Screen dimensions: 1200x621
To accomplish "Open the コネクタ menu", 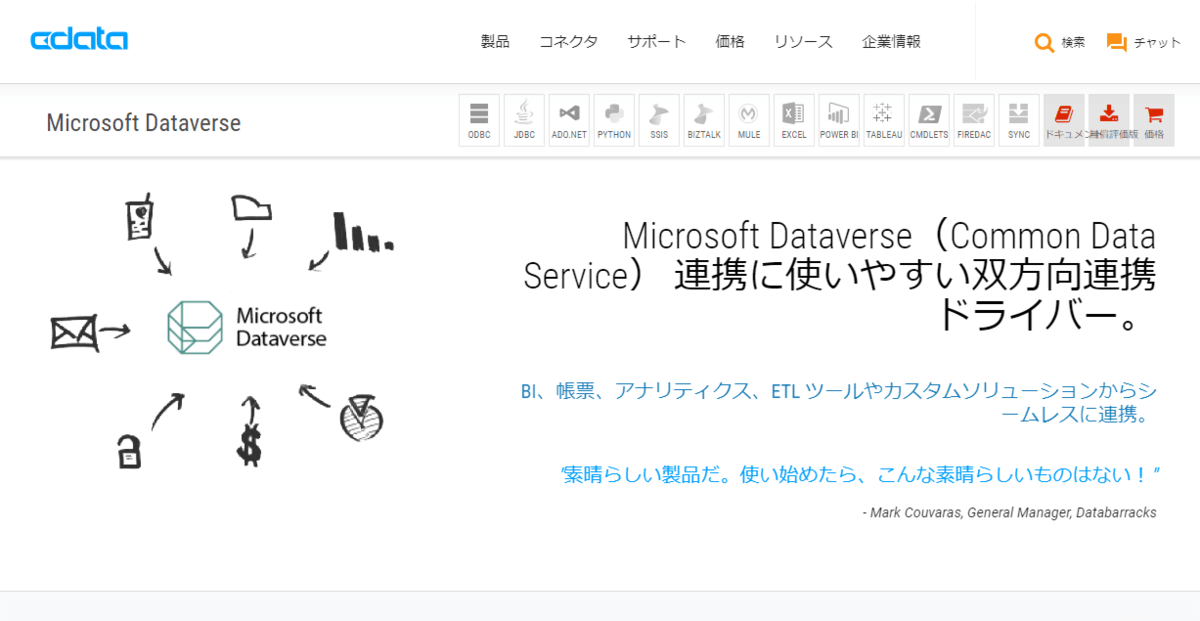I will click(x=568, y=41).
